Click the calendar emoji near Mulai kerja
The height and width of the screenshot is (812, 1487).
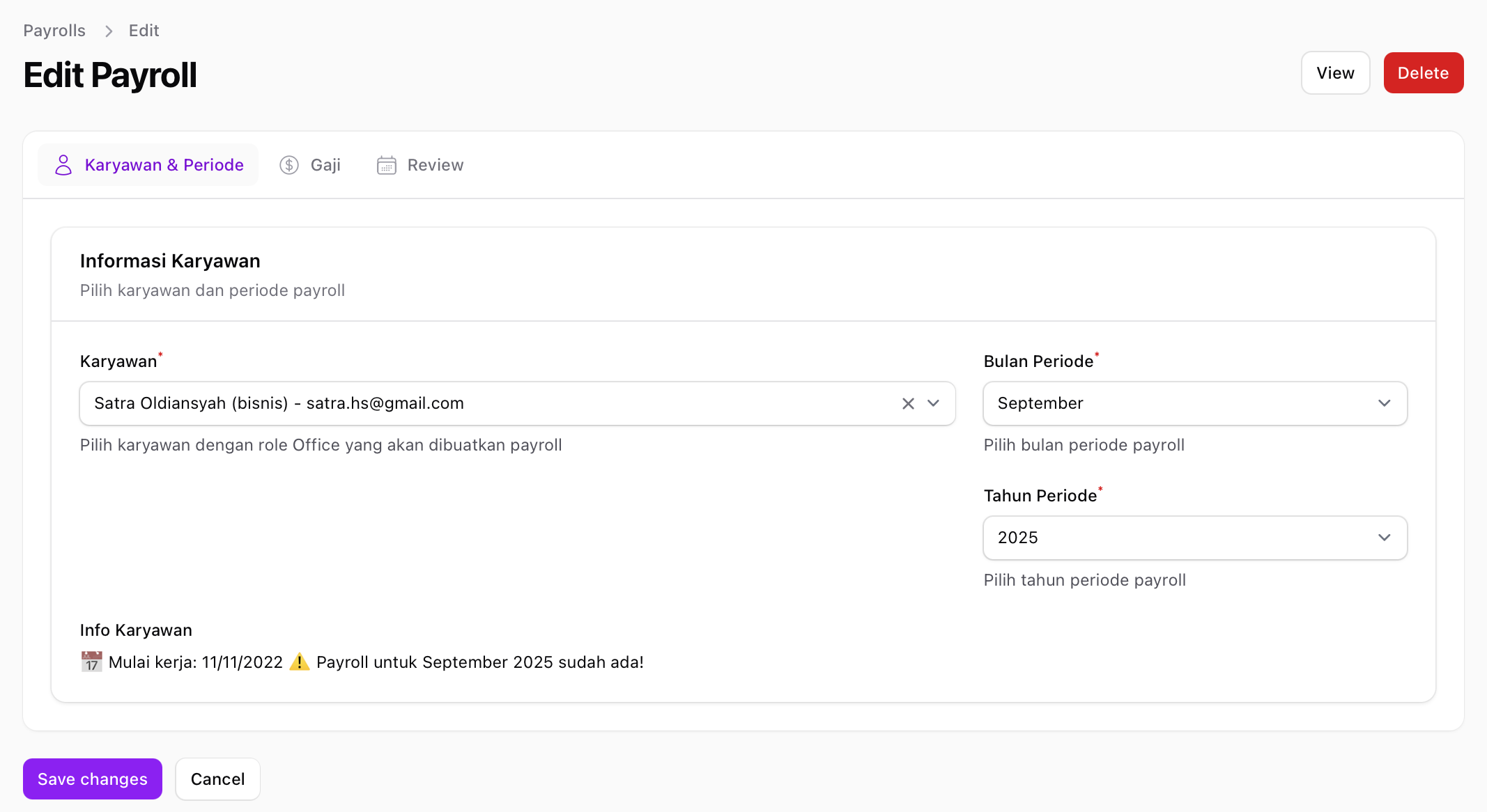click(x=91, y=662)
